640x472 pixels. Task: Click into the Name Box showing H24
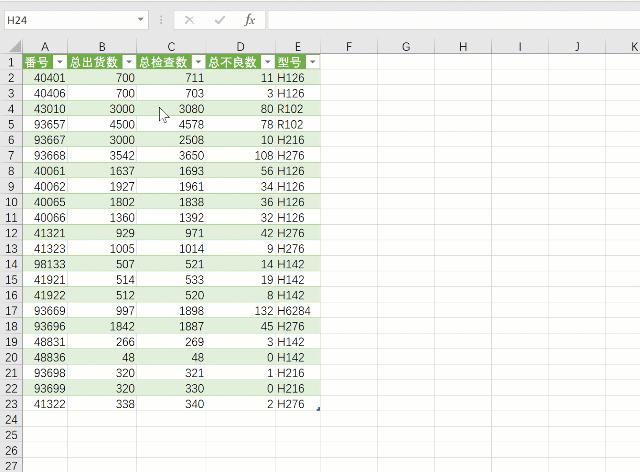[68, 20]
